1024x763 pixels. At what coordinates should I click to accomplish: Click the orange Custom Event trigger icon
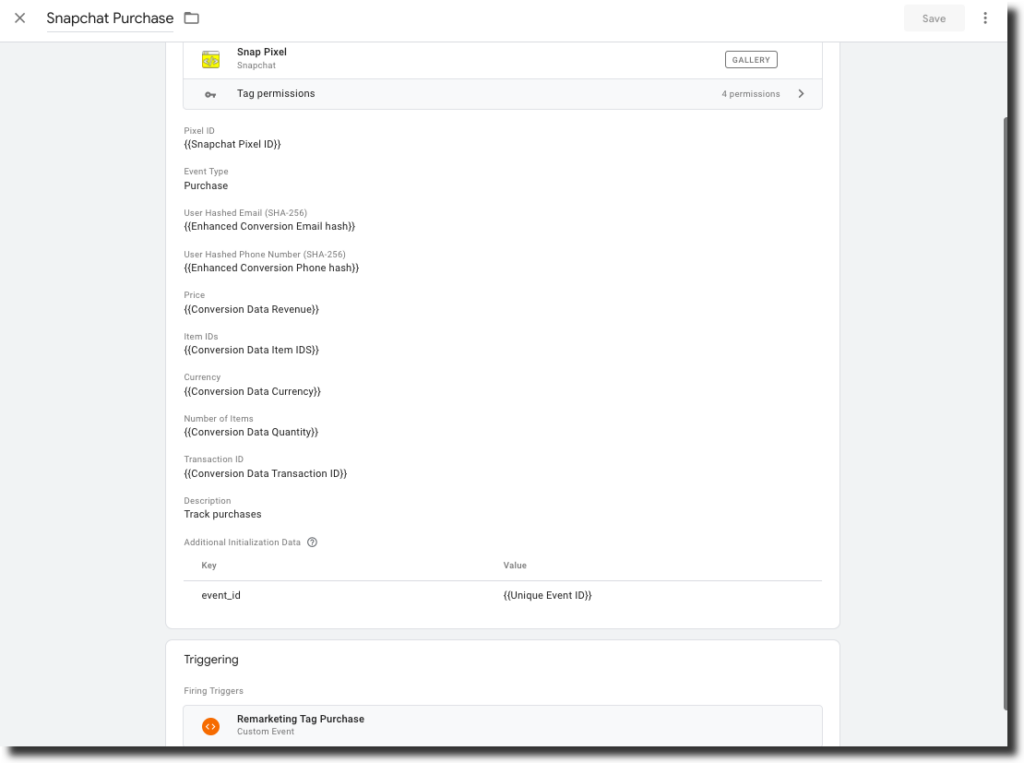[x=210, y=726]
